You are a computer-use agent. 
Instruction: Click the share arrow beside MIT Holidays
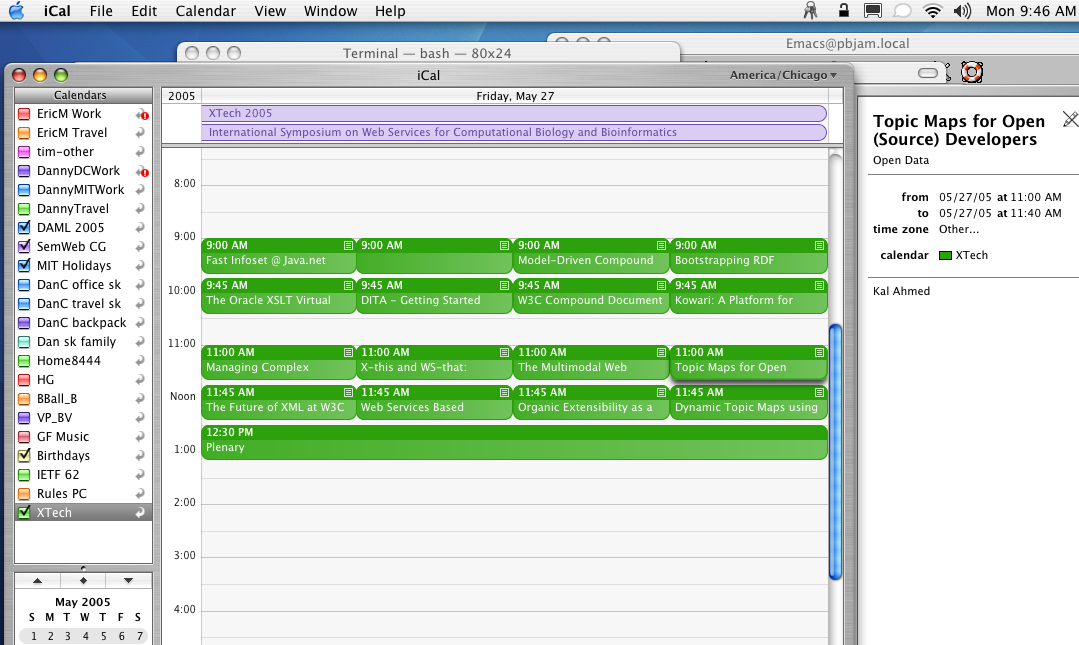click(x=140, y=266)
